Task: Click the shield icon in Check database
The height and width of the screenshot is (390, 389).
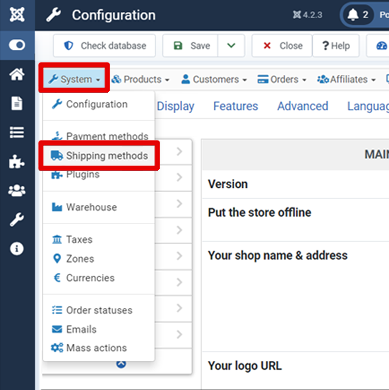Action: click(x=69, y=46)
